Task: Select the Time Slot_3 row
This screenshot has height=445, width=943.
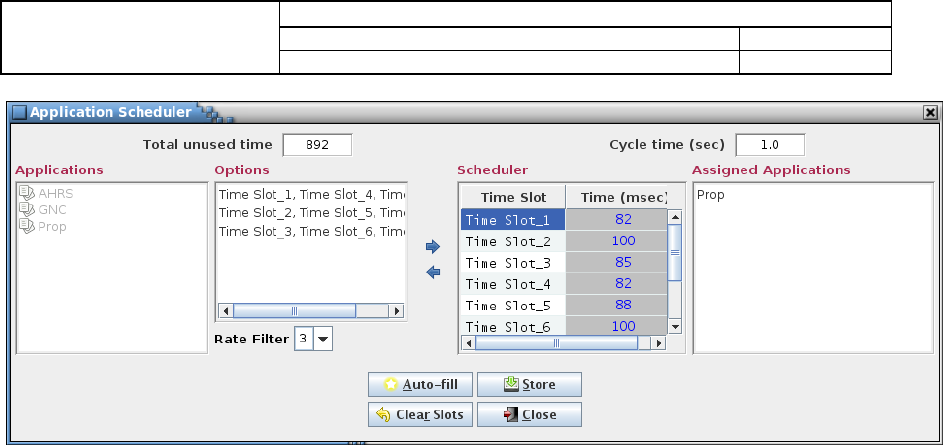Action: (x=564, y=263)
